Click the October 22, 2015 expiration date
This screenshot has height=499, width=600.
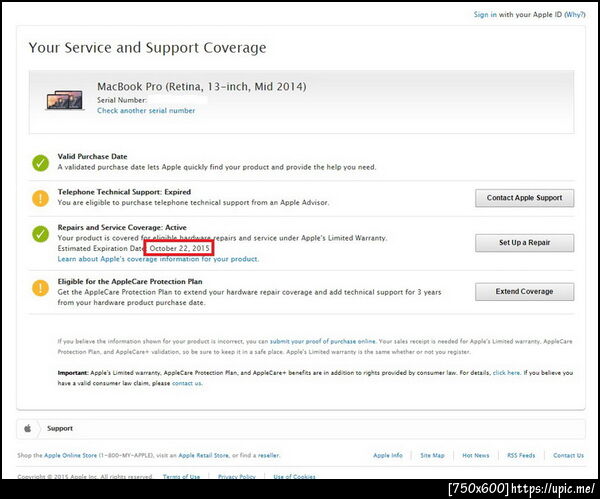179,248
